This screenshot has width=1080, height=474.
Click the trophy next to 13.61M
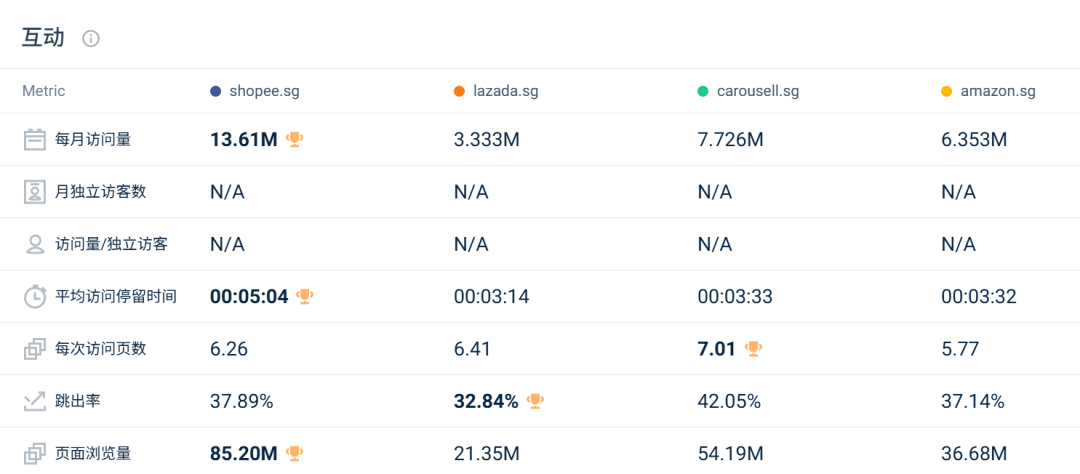[295, 140]
